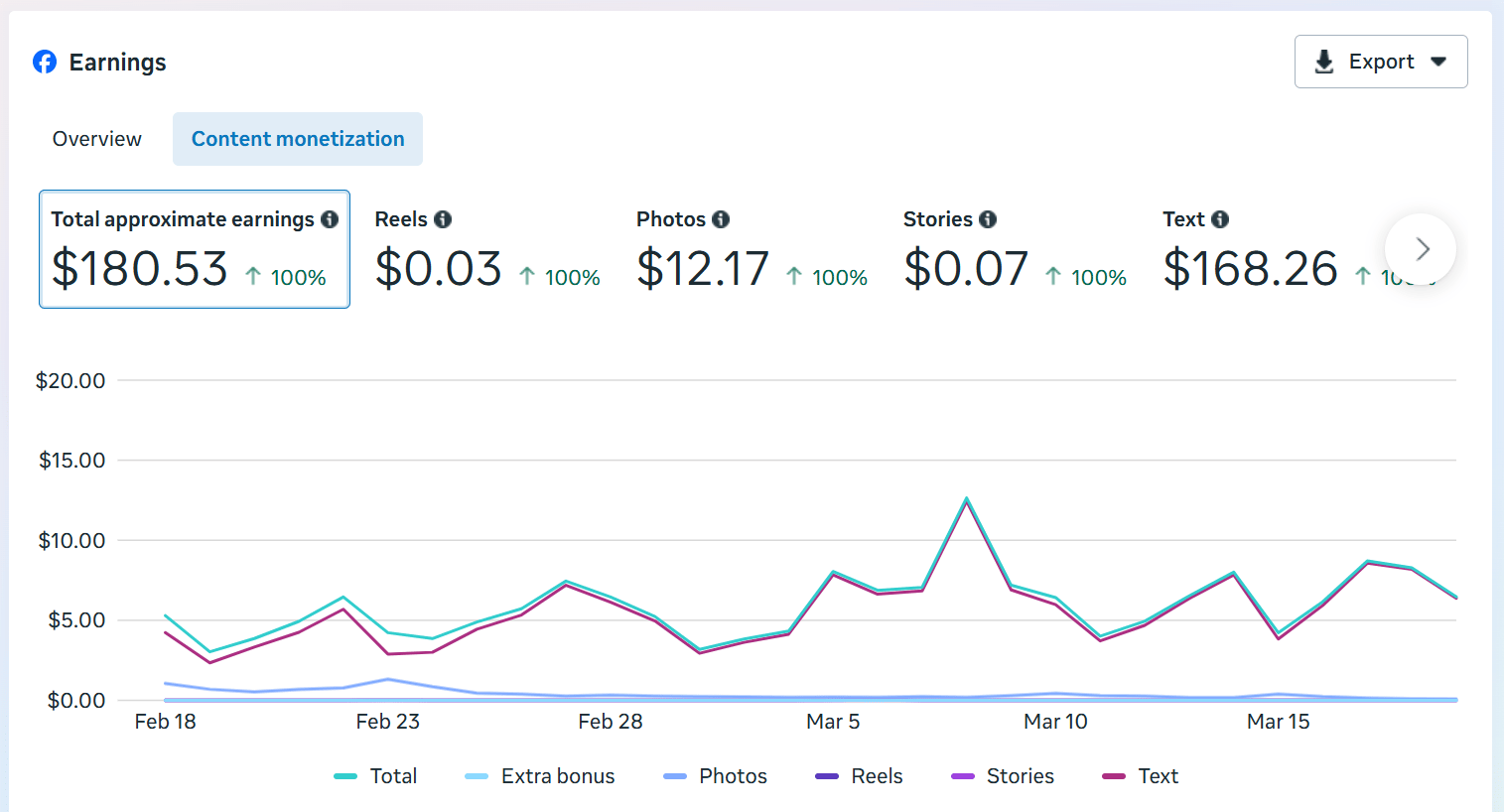Click the download icon in Export button

[x=1323, y=62]
